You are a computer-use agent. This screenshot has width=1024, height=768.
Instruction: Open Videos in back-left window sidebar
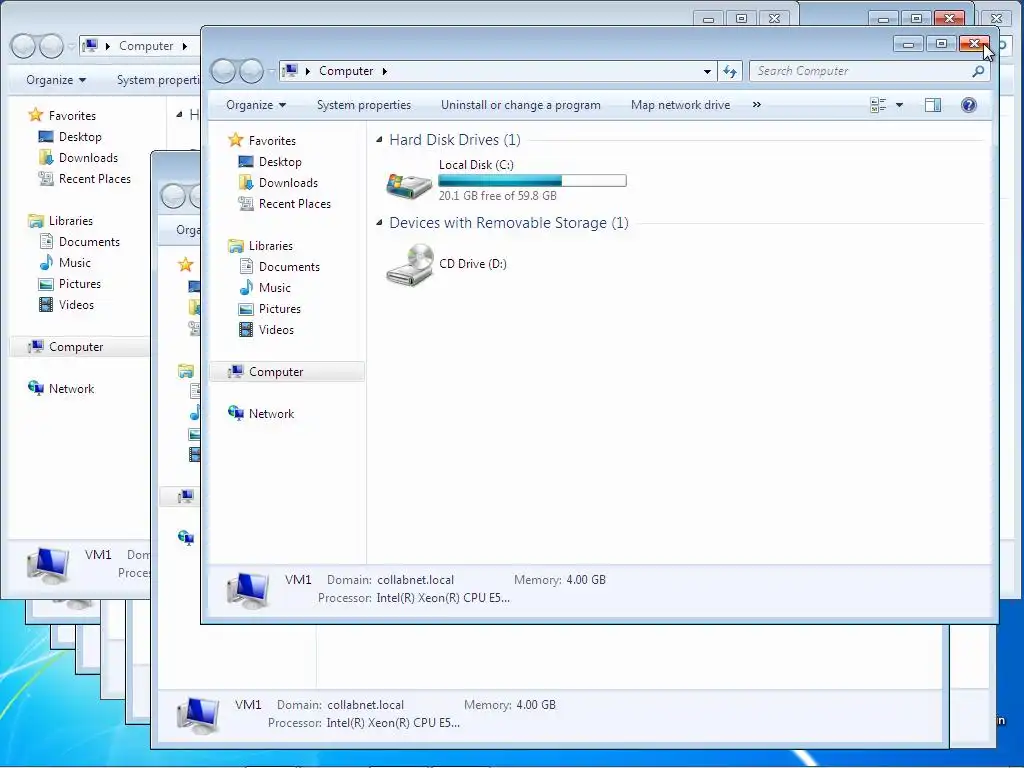coord(76,304)
